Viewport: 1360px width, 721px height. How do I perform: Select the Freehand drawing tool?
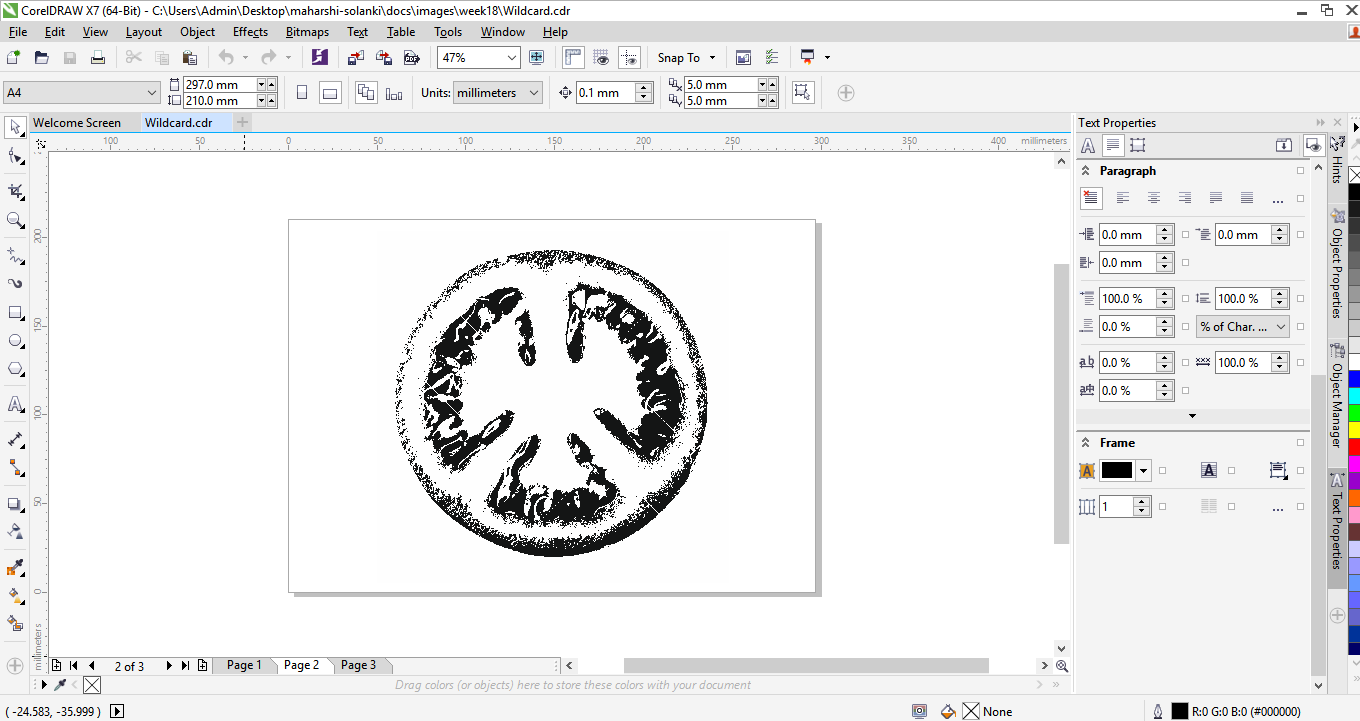[x=15, y=255]
